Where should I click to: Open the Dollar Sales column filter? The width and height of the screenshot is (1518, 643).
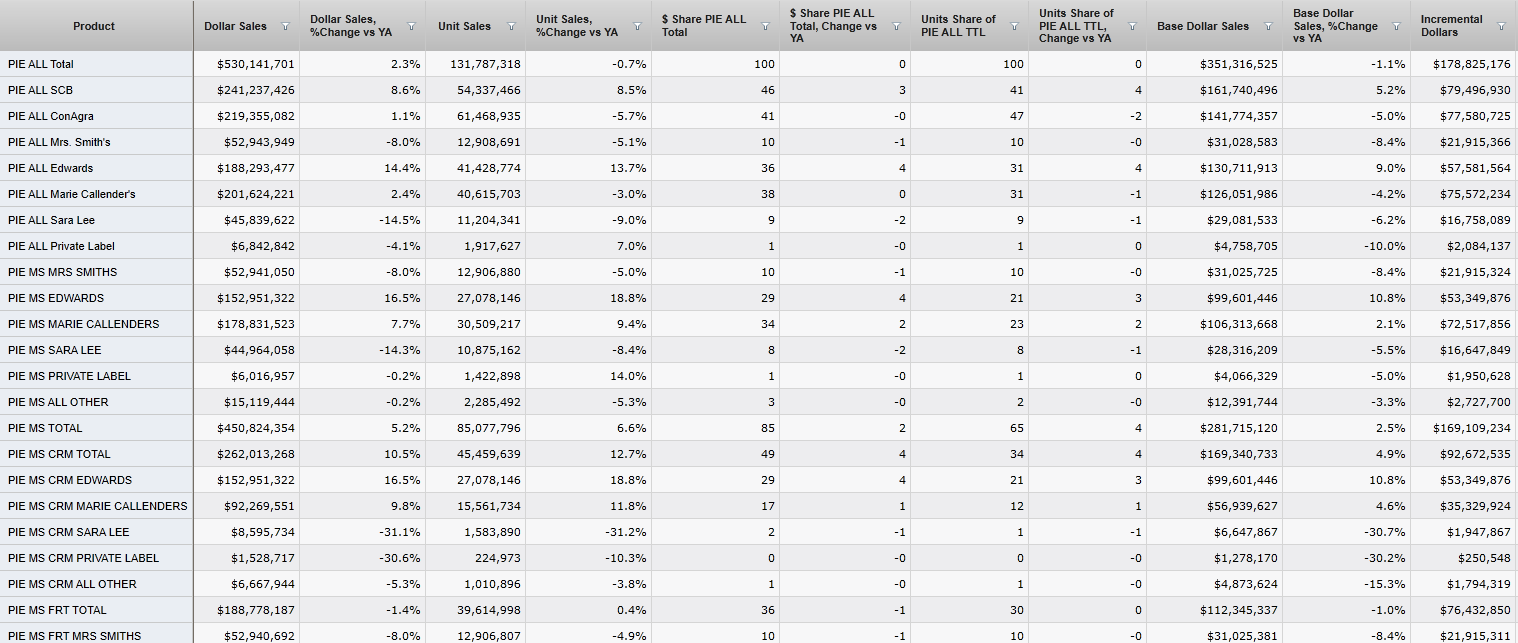(286, 27)
